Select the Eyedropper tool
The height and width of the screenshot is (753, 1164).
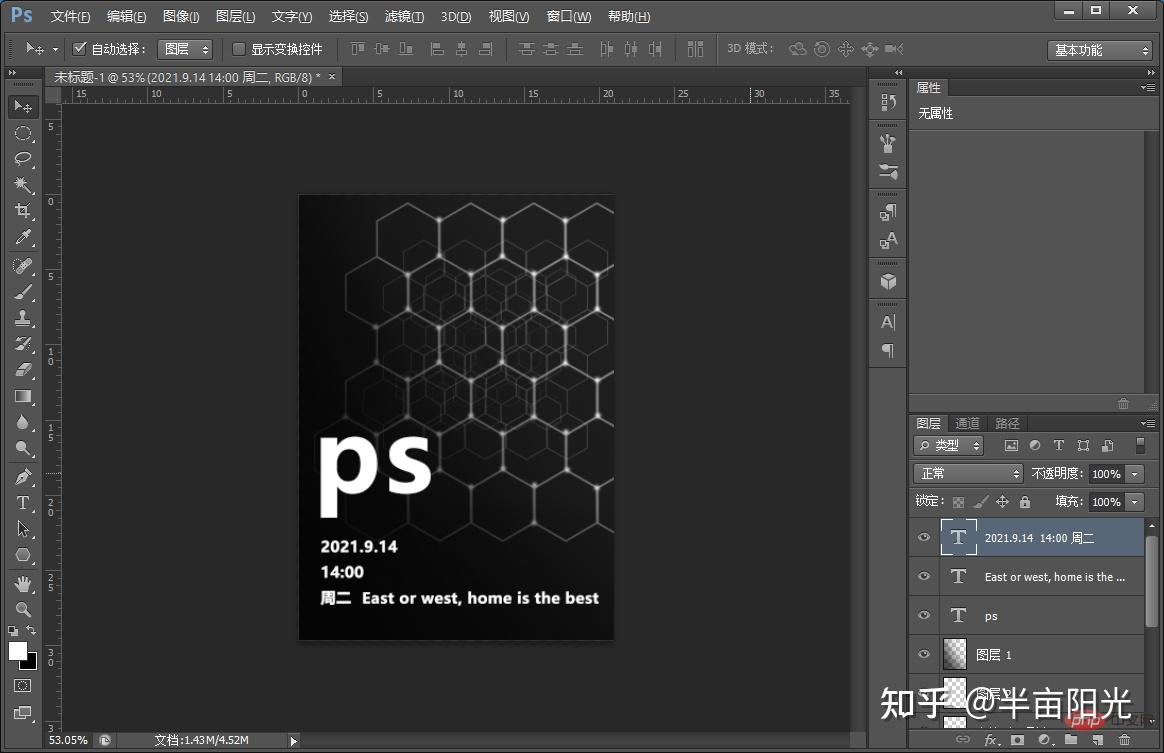[x=23, y=237]
